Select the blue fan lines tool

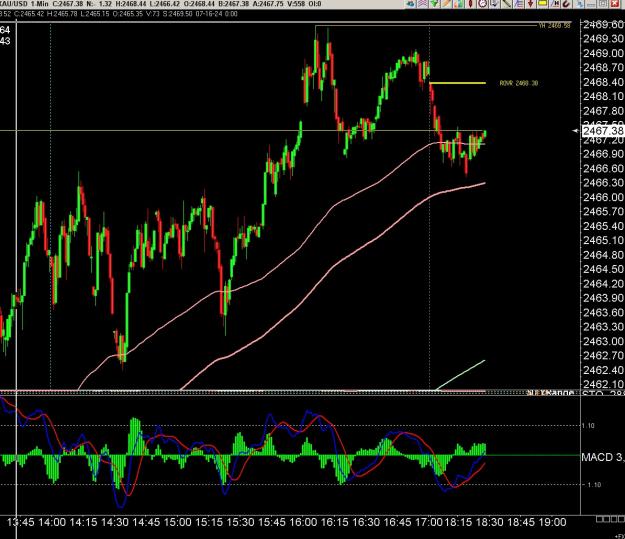coord(519,4)
